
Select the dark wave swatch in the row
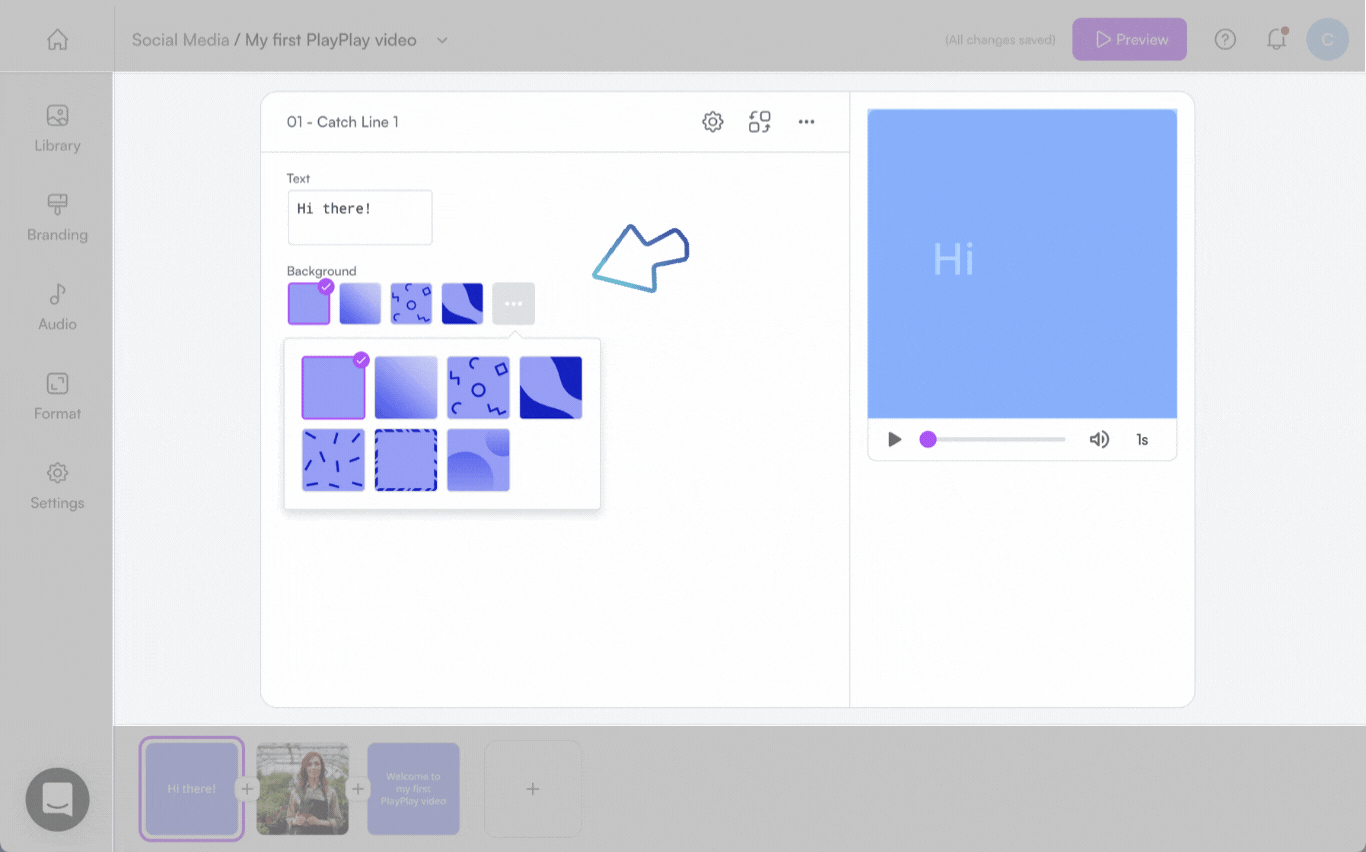462,303
